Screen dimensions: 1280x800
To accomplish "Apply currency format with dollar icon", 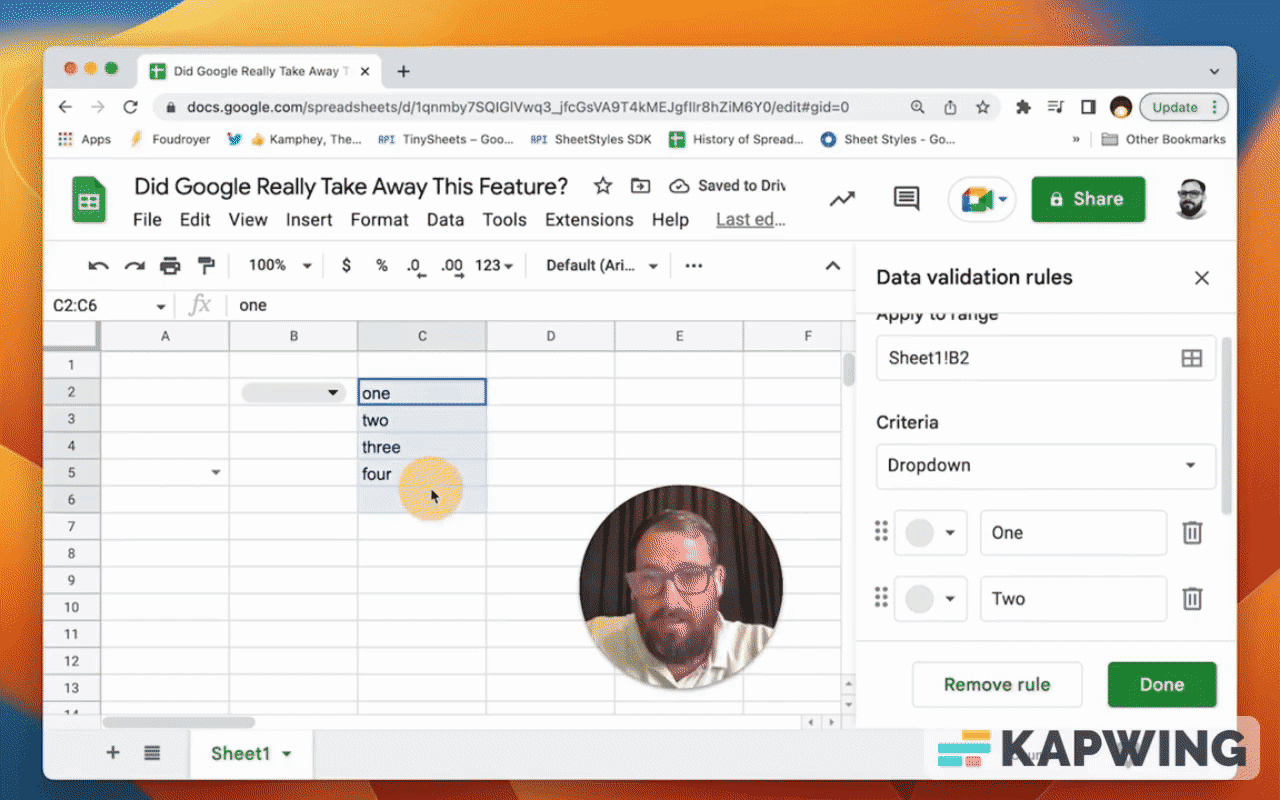I will point(346,266).
